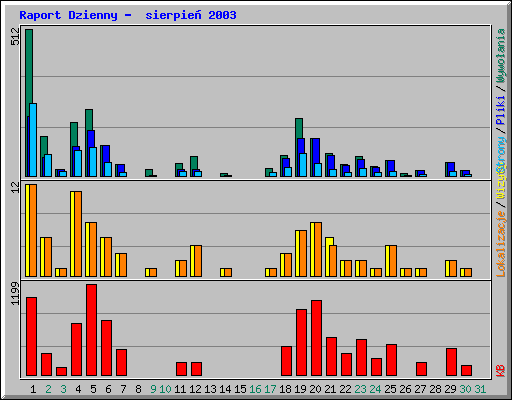
Task: Click day label "28" on the x-axis
Action: (435, 389)
